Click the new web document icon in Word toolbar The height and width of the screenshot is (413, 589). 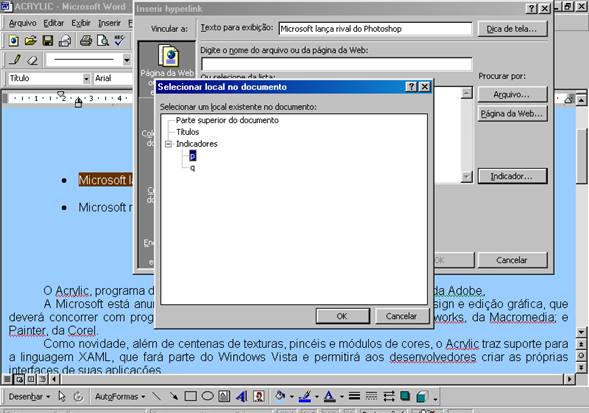(x=13, y=41)
